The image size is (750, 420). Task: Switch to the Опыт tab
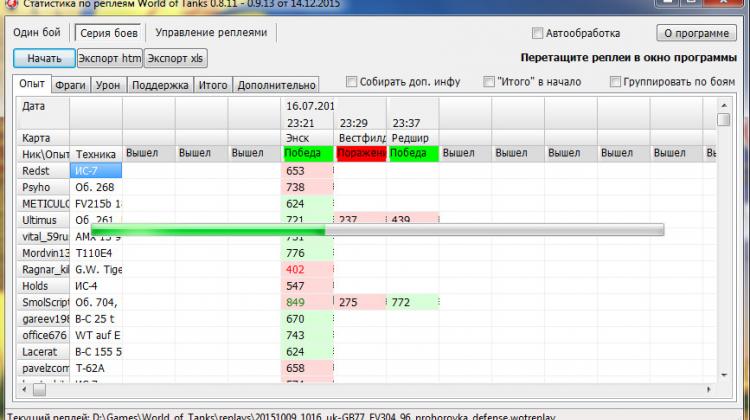(32, 84)
